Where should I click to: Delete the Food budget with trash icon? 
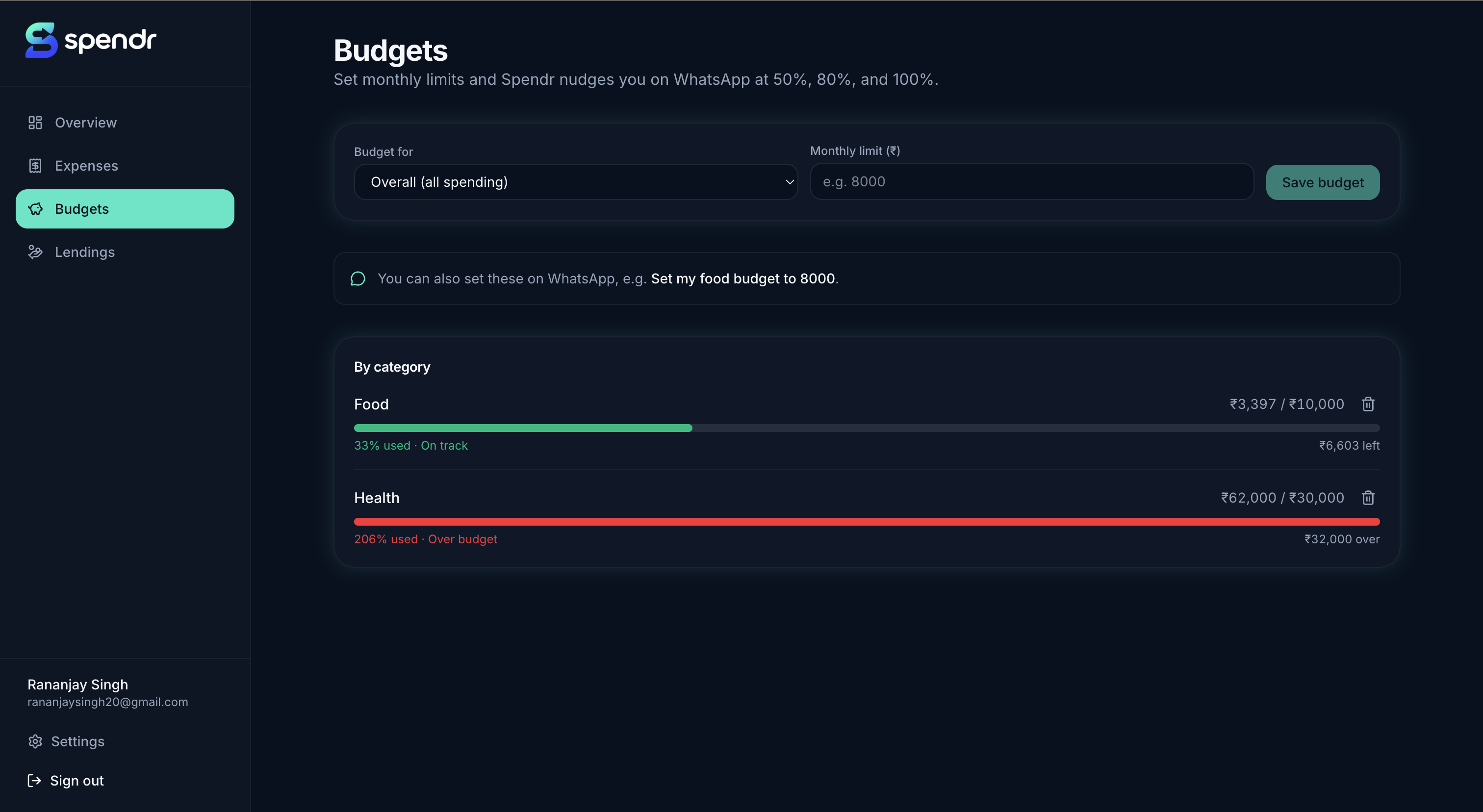1368,404
